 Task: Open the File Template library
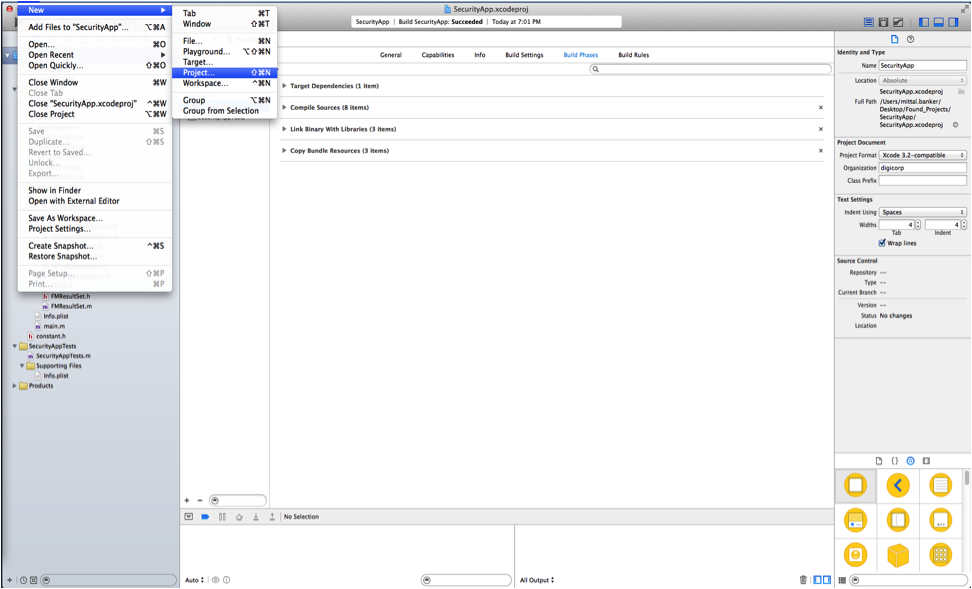point(878,461)
